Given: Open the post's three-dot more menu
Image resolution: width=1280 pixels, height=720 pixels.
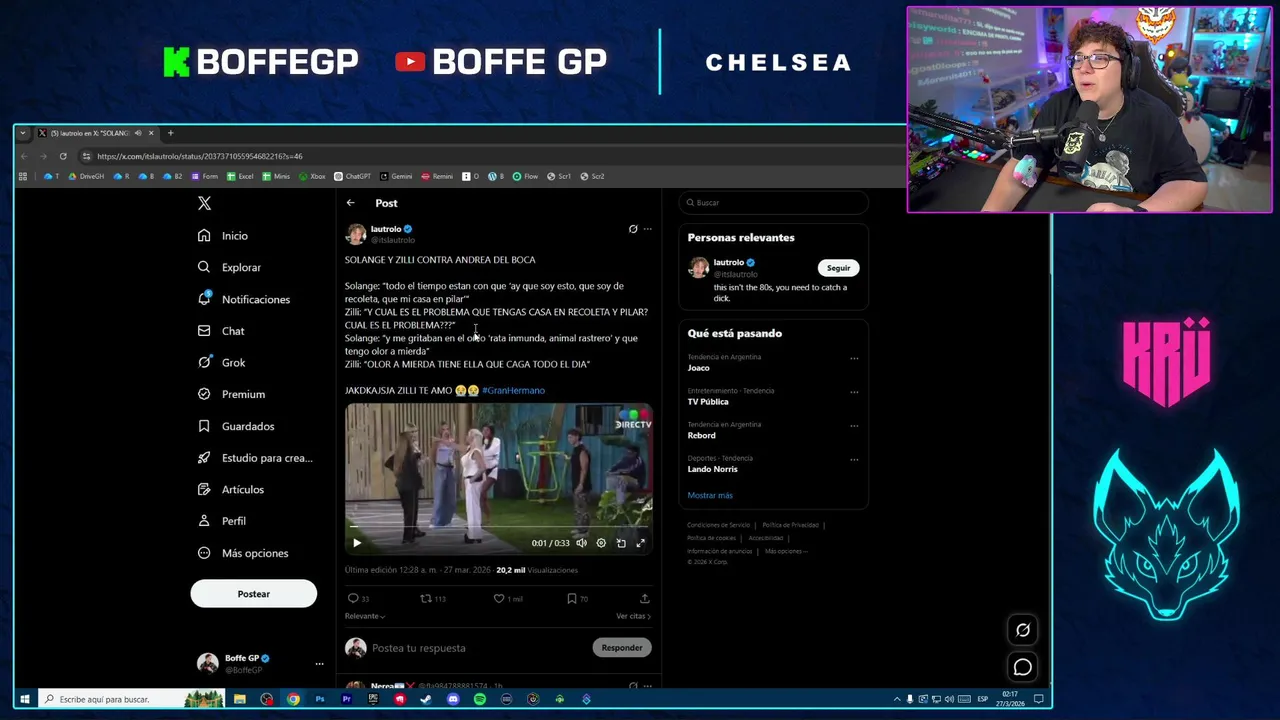Looking at the screenshot, I should pos(648,229).
